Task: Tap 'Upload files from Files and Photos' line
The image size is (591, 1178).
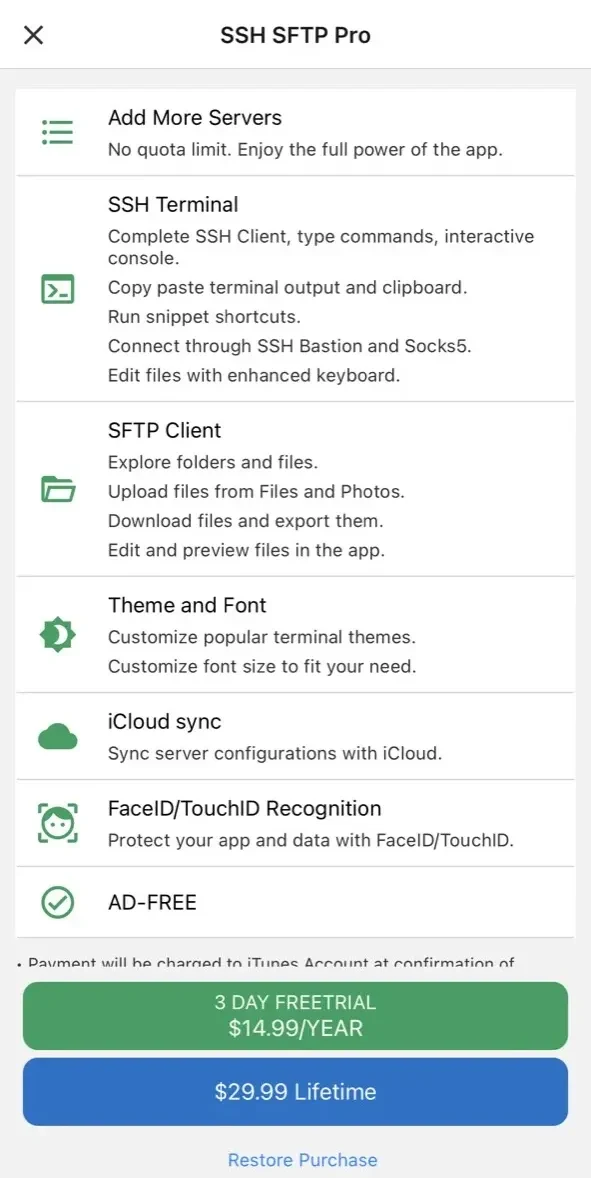Action: click(256, 492)
